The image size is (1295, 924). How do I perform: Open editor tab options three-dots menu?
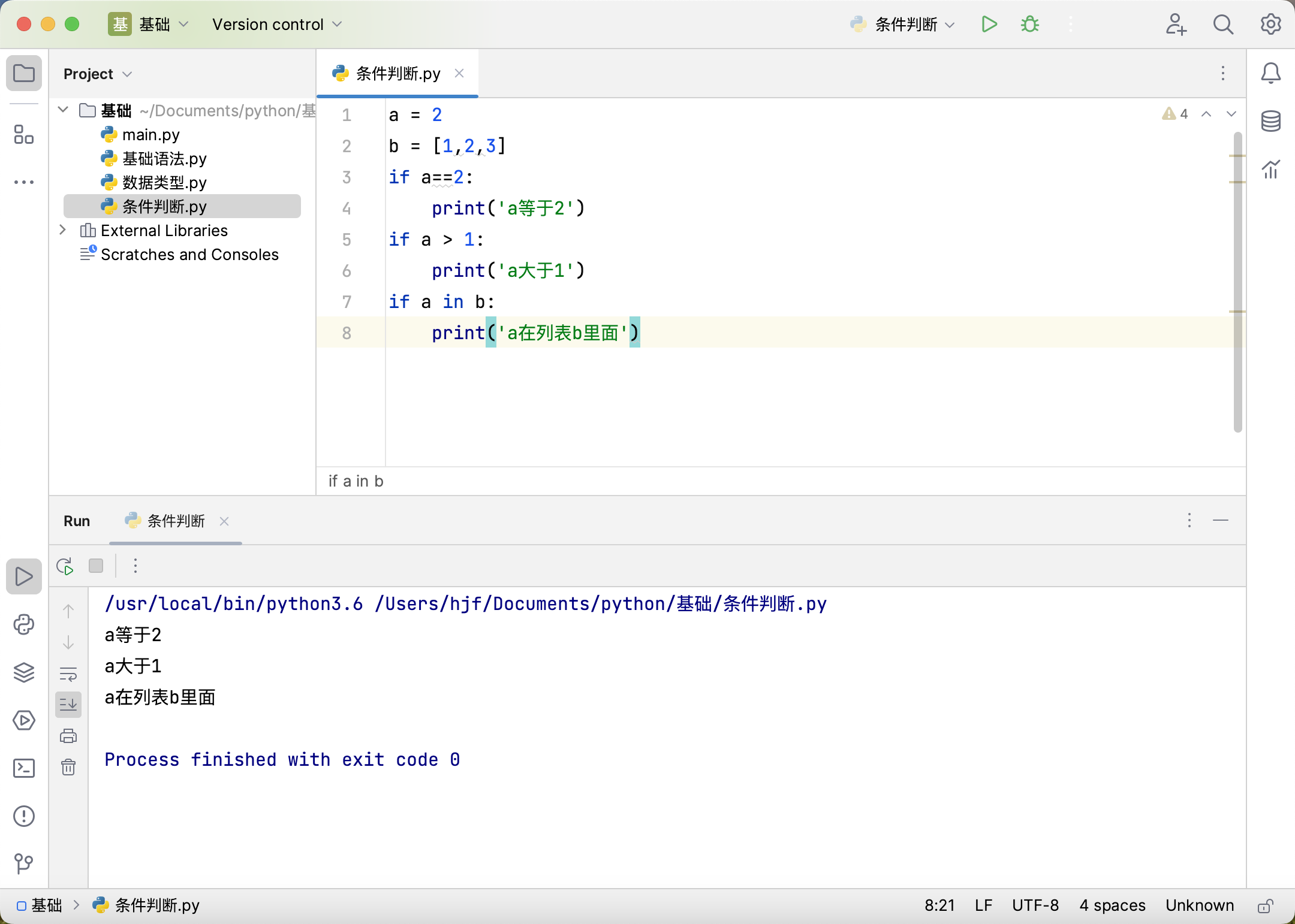click(x=1223, y=73)
